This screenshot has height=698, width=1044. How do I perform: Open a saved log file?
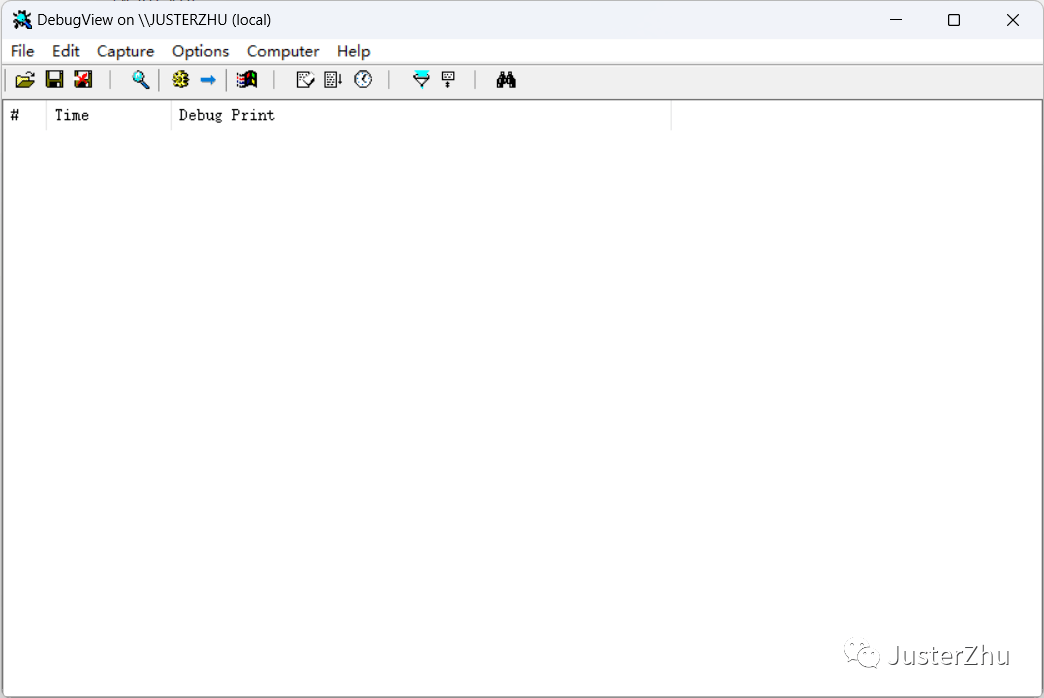click(x=25, y=79)
